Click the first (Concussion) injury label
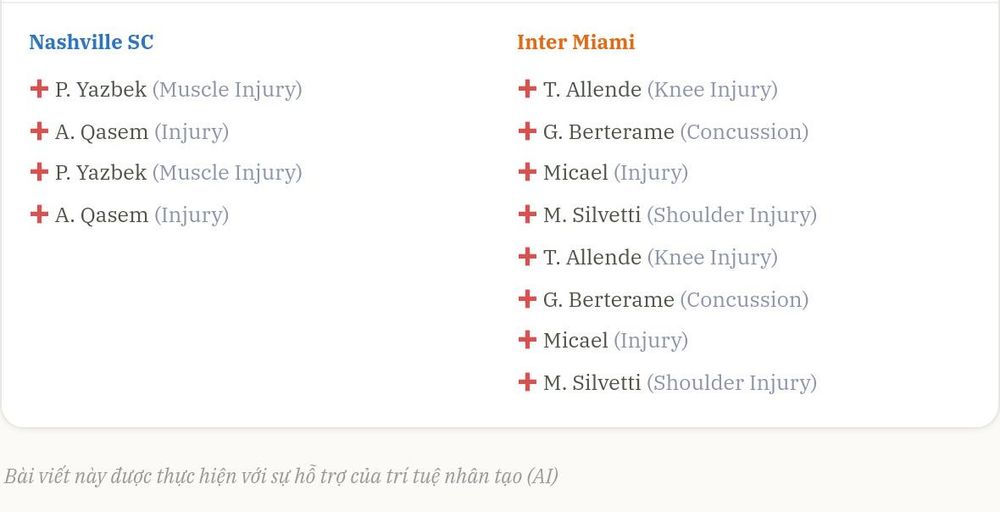The height and width of the screenshot is (512, 1000). 744,132
